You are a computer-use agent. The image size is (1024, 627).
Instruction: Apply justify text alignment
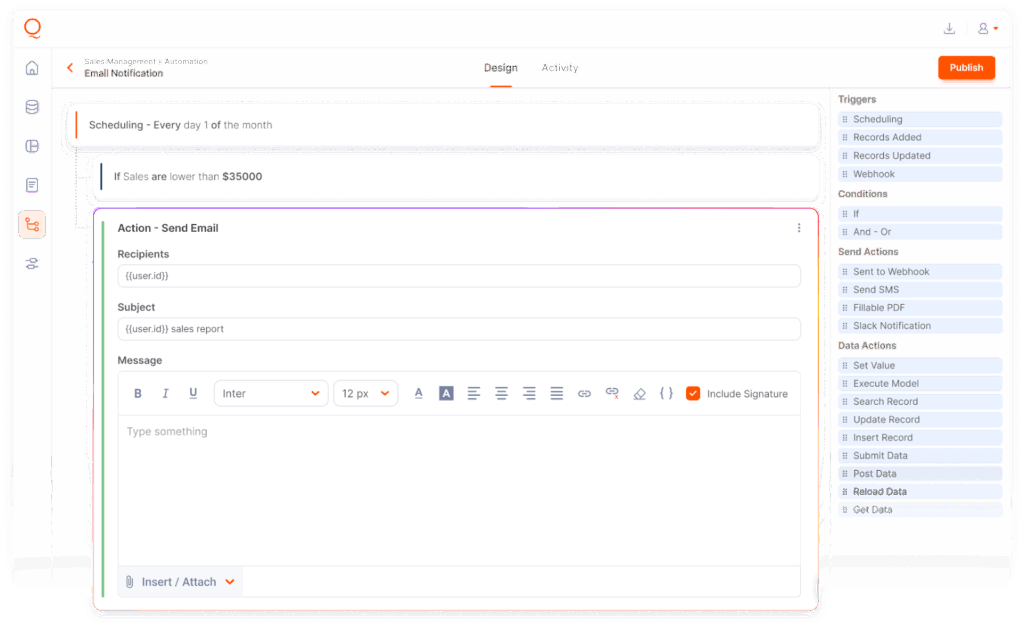tap(557, 394)
